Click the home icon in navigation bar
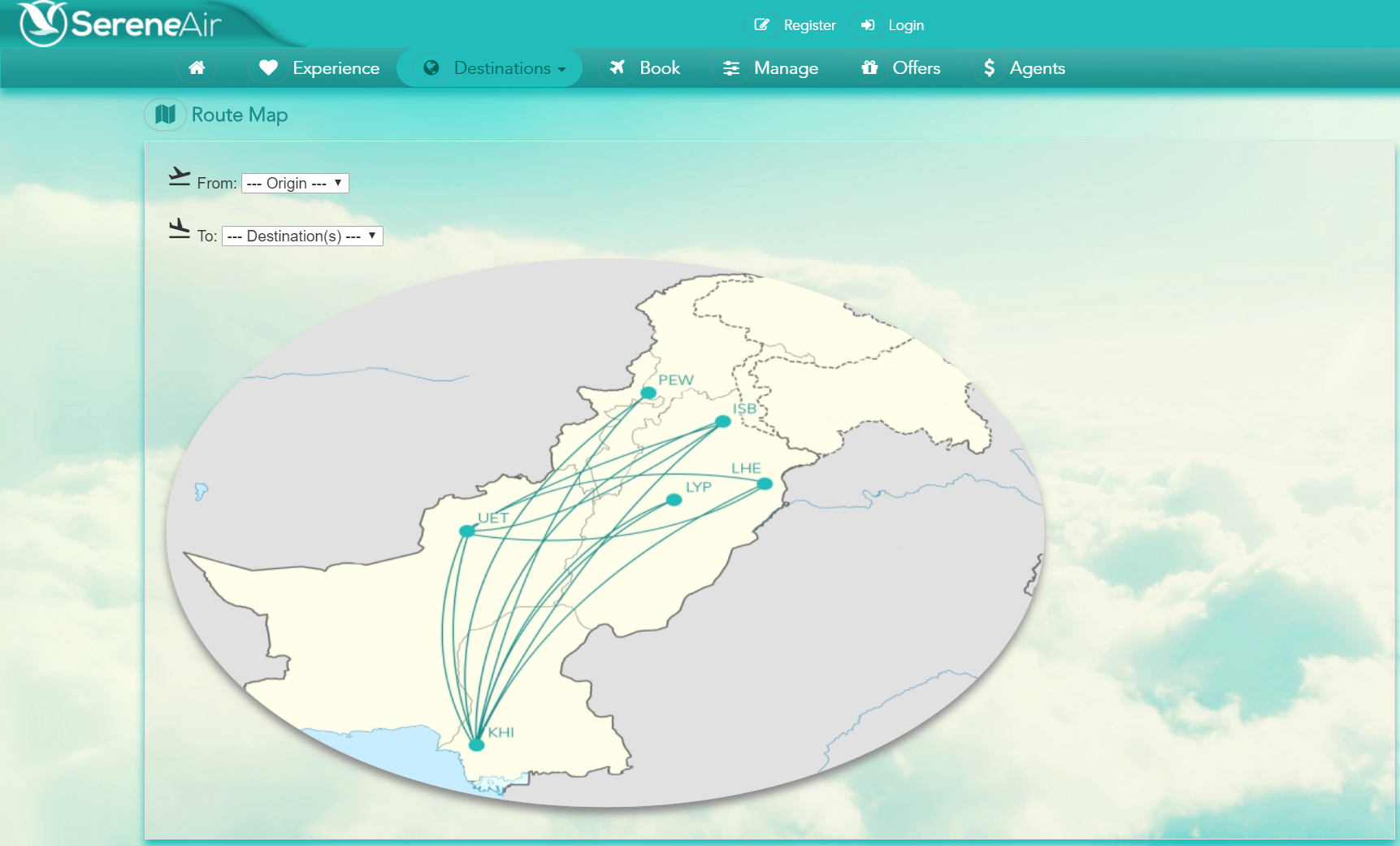The image size is (1400, 846). pos(197,68)
